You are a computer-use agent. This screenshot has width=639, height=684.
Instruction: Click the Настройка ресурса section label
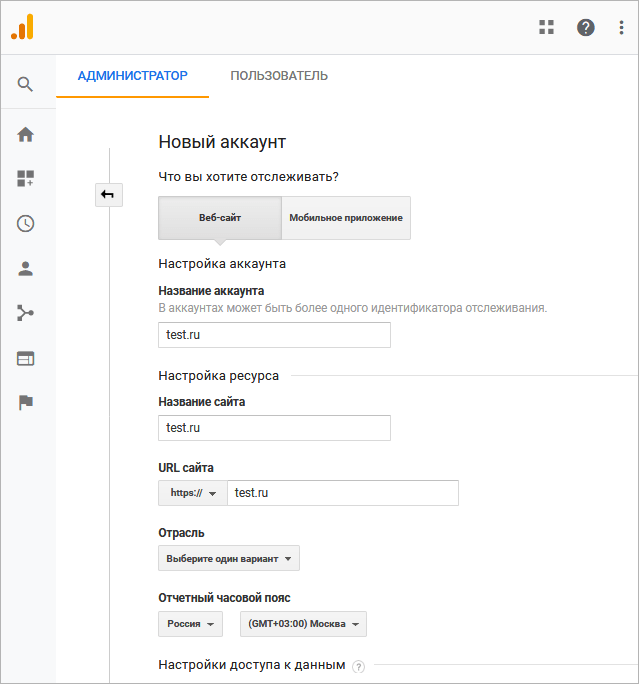click(219, 376)
